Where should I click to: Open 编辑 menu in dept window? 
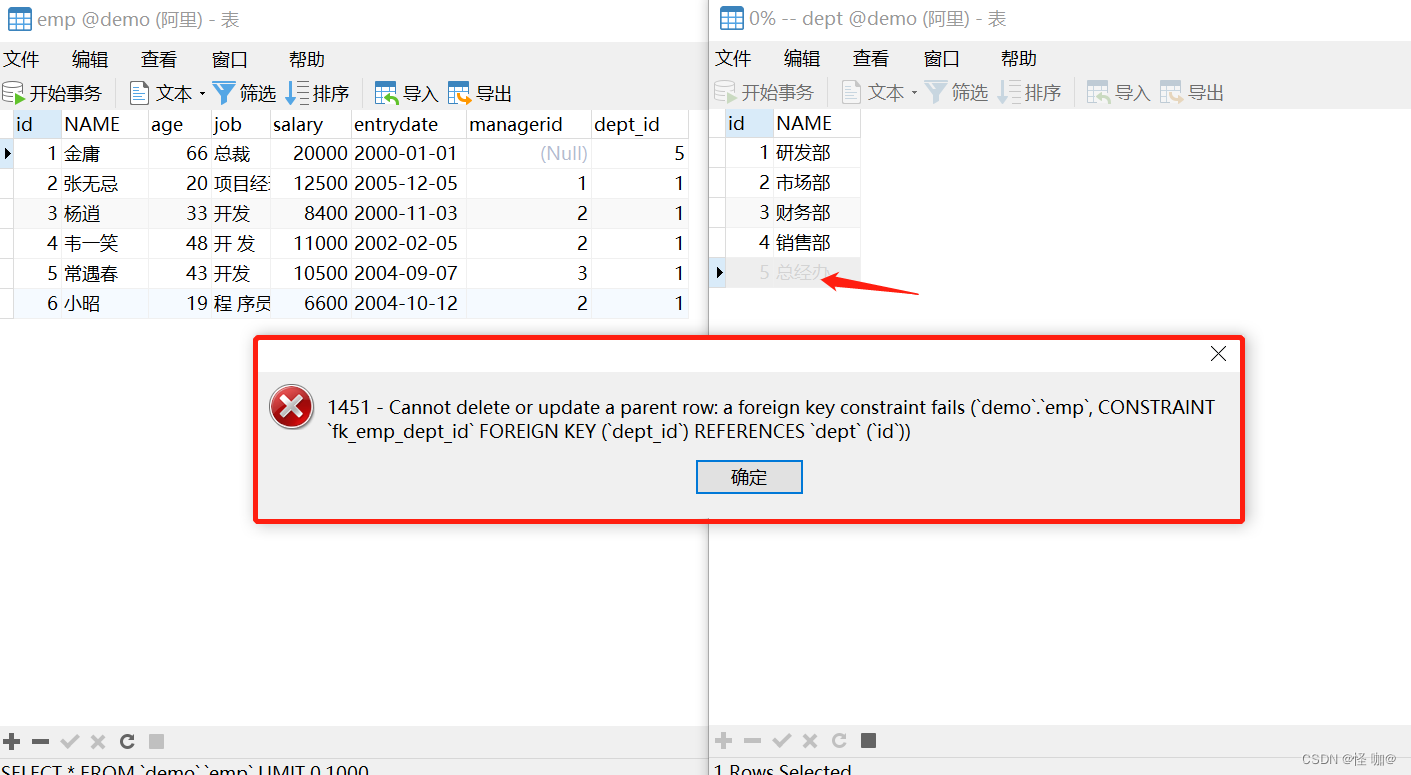(x=802, y=58)
